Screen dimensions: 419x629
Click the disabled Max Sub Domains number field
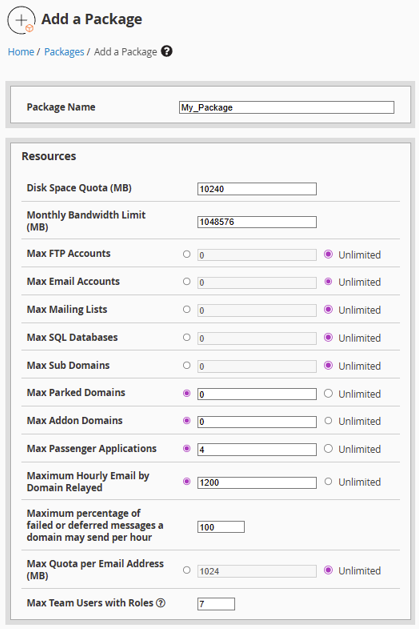coord(257,366)
